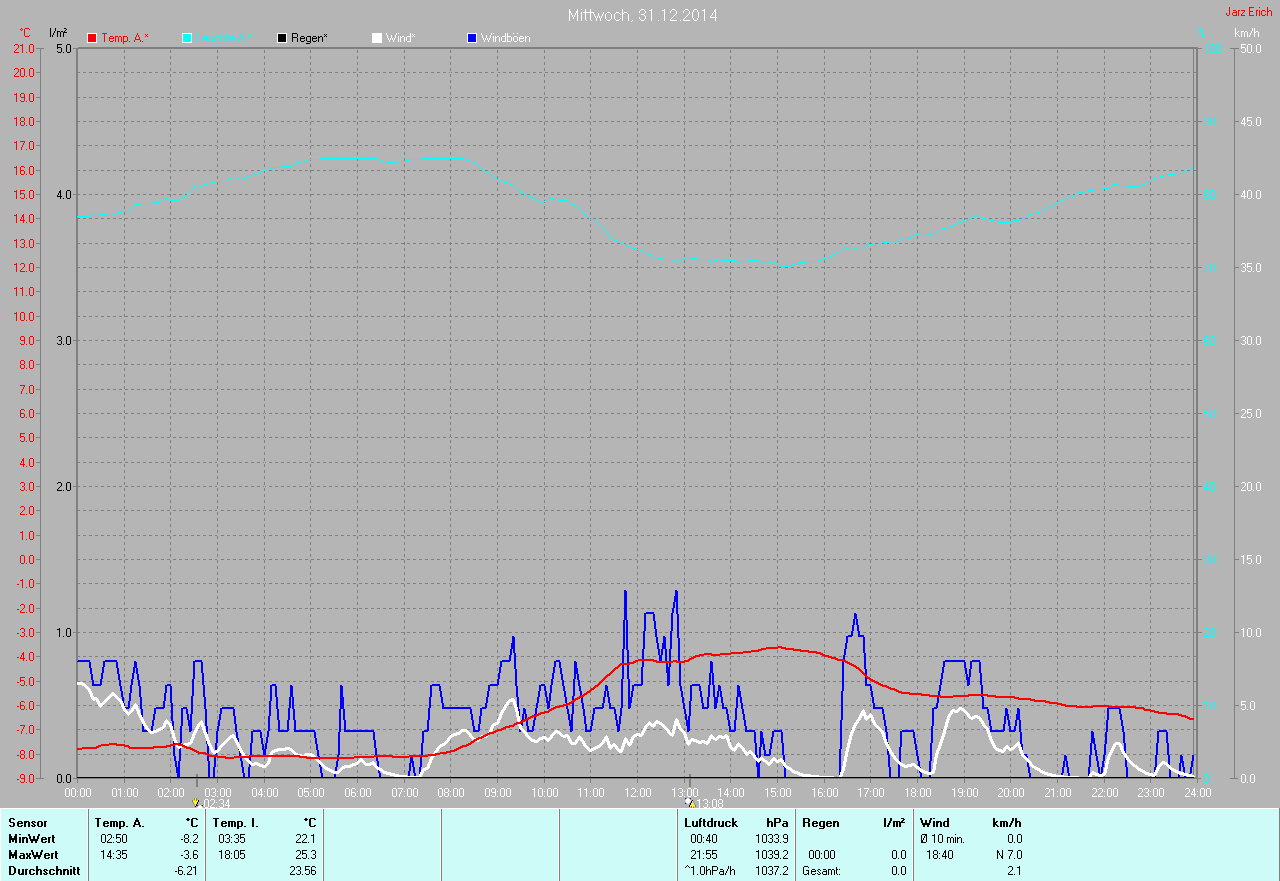
Task: Click the "06:00" label on the time axis
Action: coord(357,792)
